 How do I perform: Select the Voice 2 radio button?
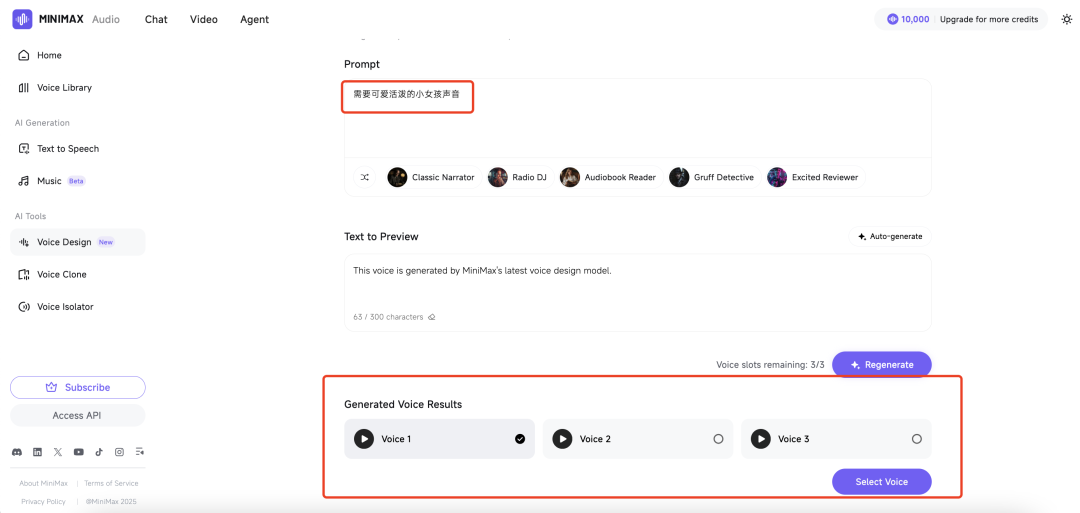point(718,439)
